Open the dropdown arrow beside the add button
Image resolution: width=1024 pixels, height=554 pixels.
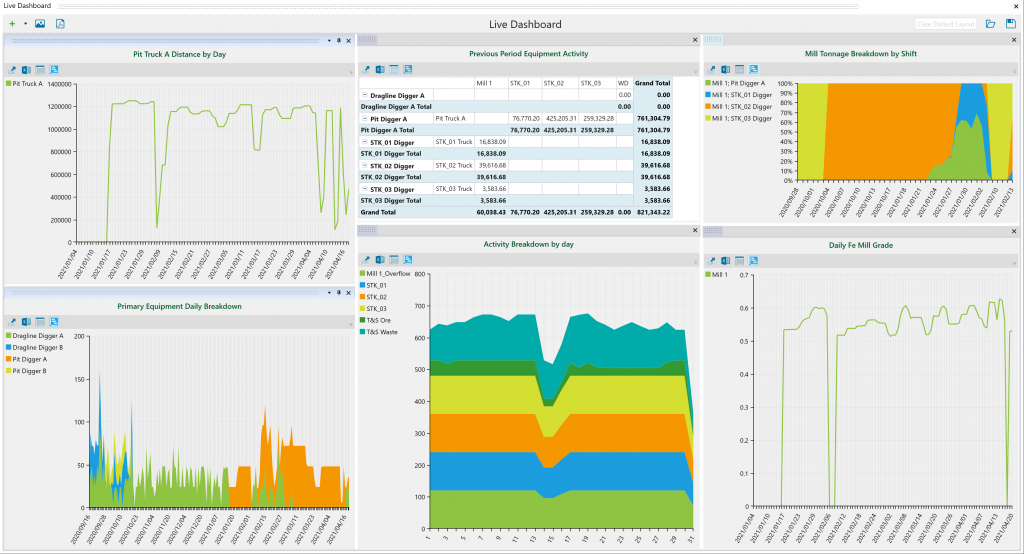pos(25,23)
